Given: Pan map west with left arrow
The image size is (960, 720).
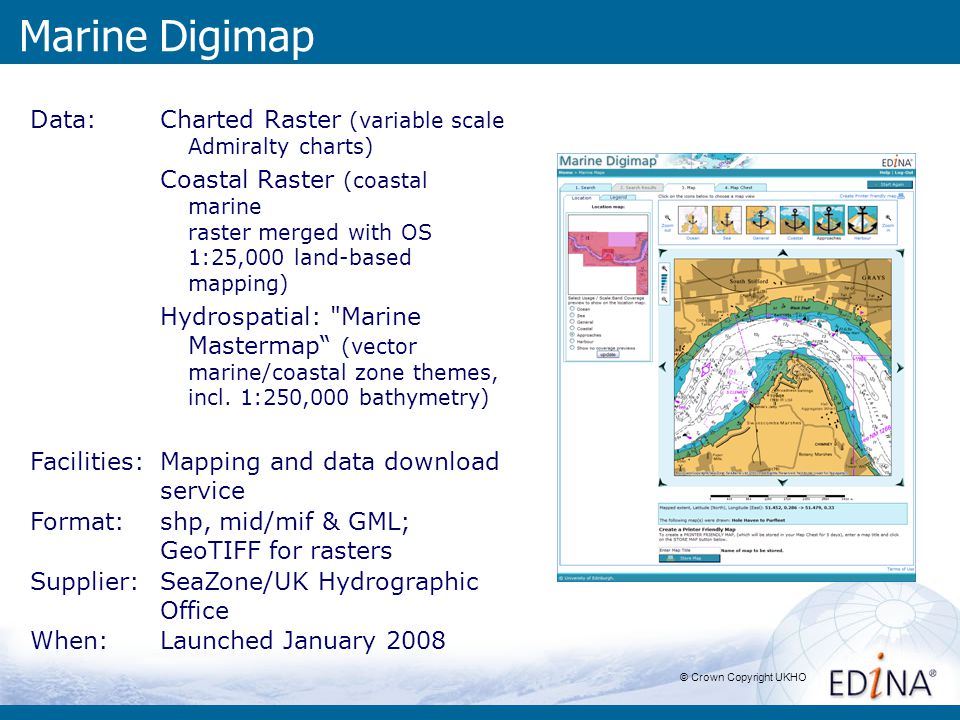Looking at the screenshot, I should point(662,367).
